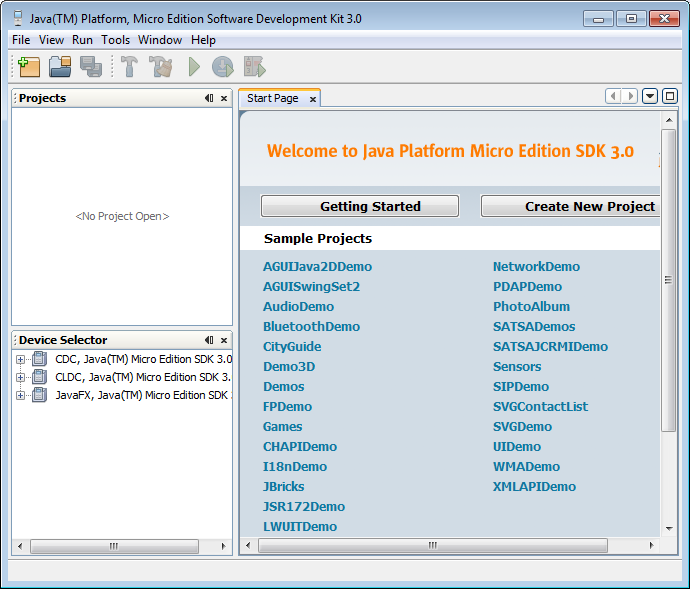Open the Run menu
Image resolution: width=690 pixels, height=589 pixels.
tap(82, 40)
